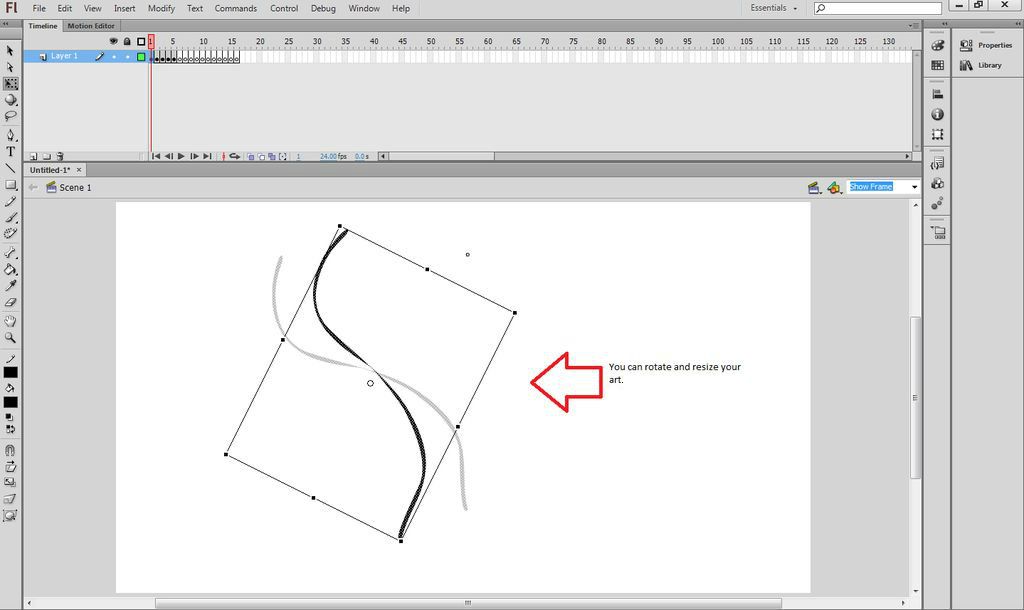Screen dimensions: 1024x610
Task: Toggle Onion Skin button
Action: pyautogui.click(x=251, y=157)
